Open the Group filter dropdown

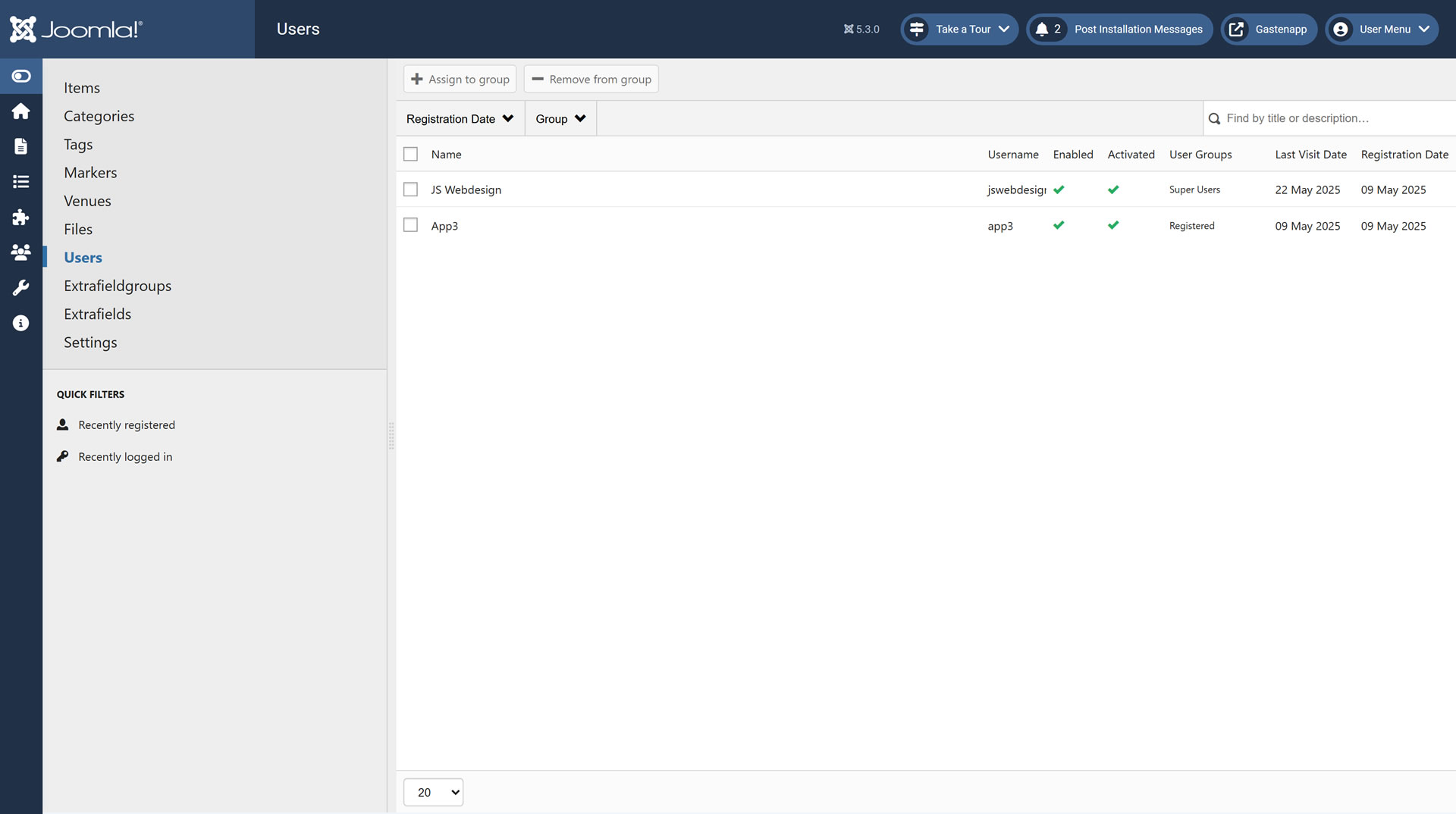click(560, 119)
